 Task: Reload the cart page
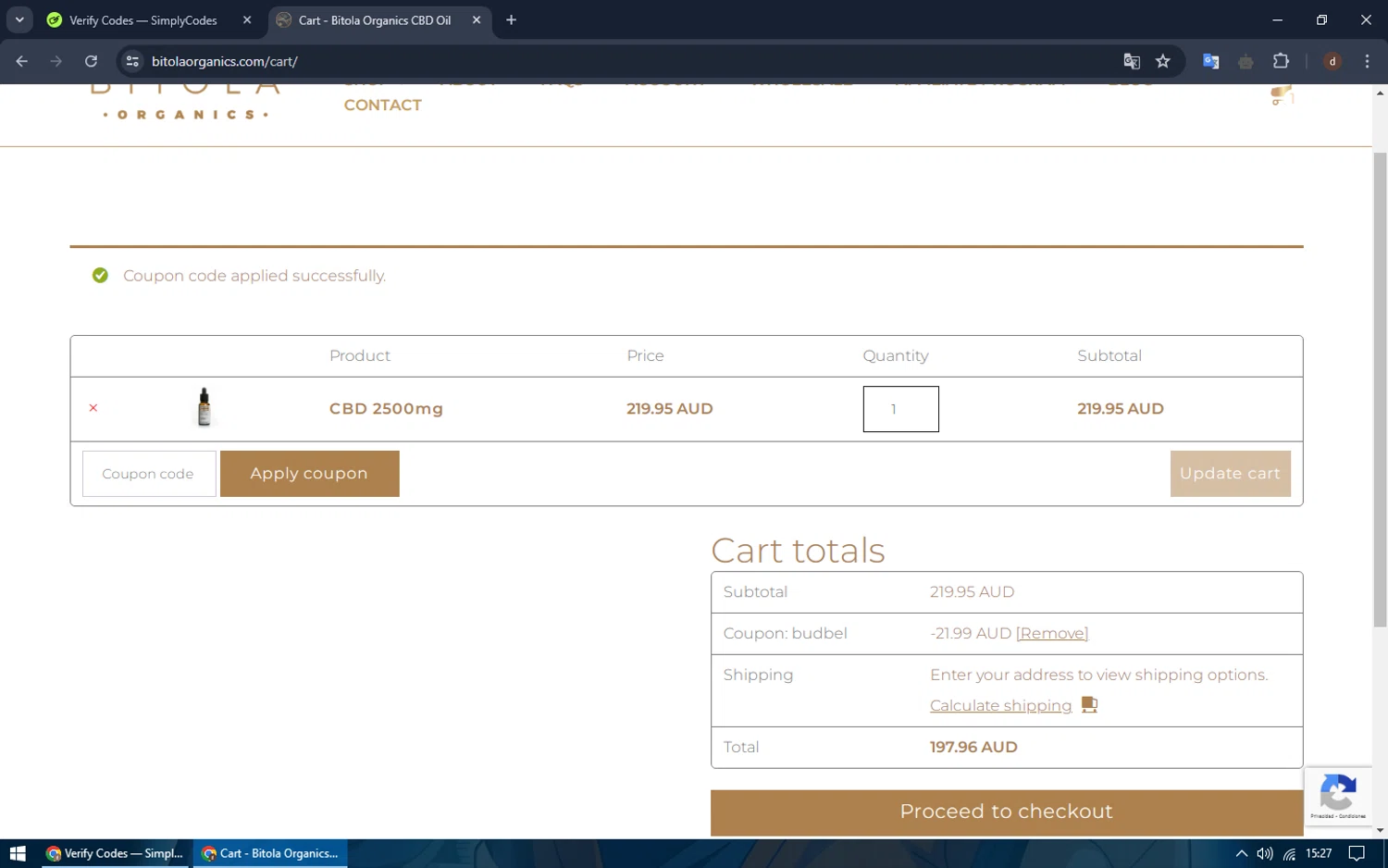point(91,61)
